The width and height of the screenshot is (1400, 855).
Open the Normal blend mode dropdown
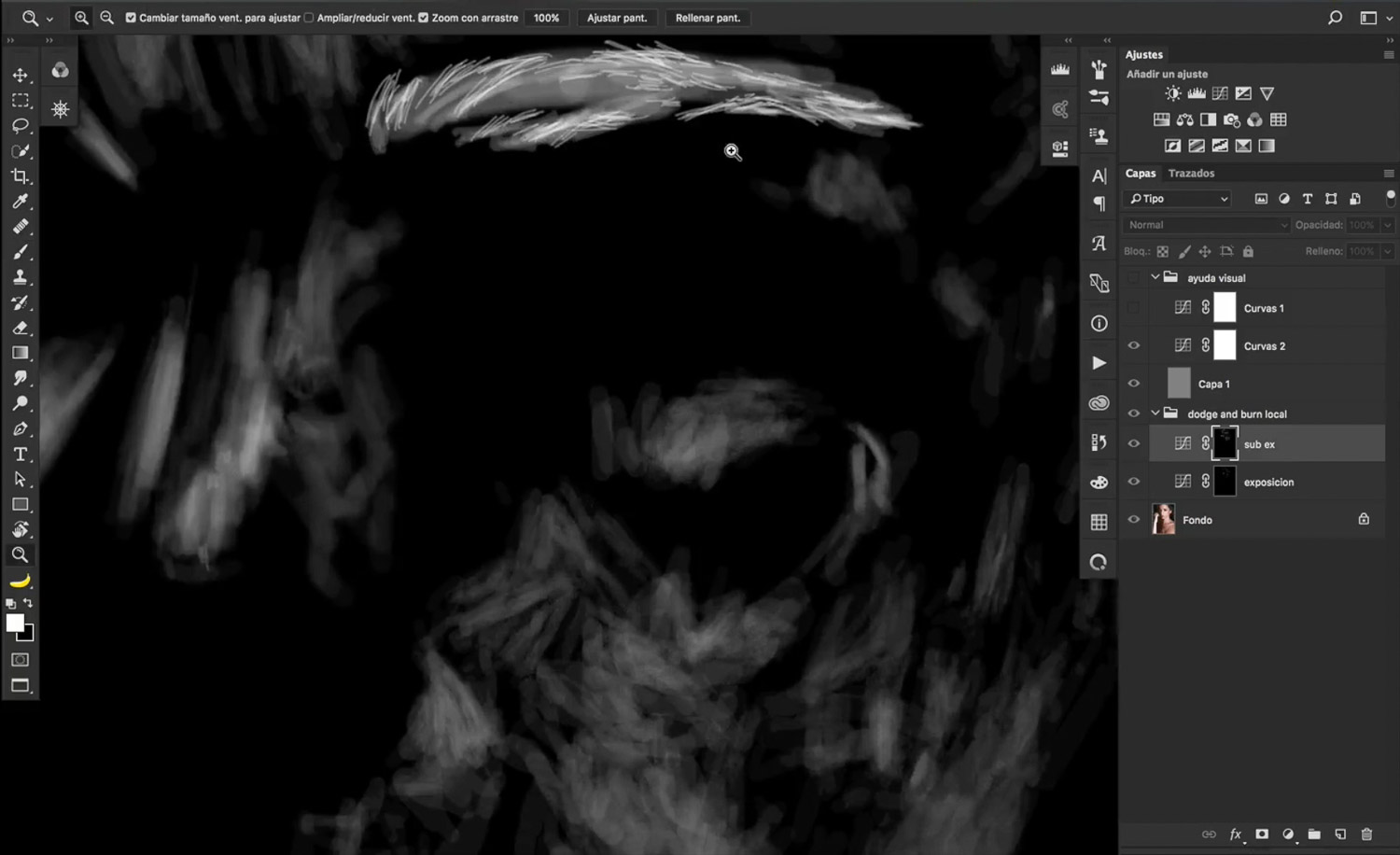[x=1207, y=225]
